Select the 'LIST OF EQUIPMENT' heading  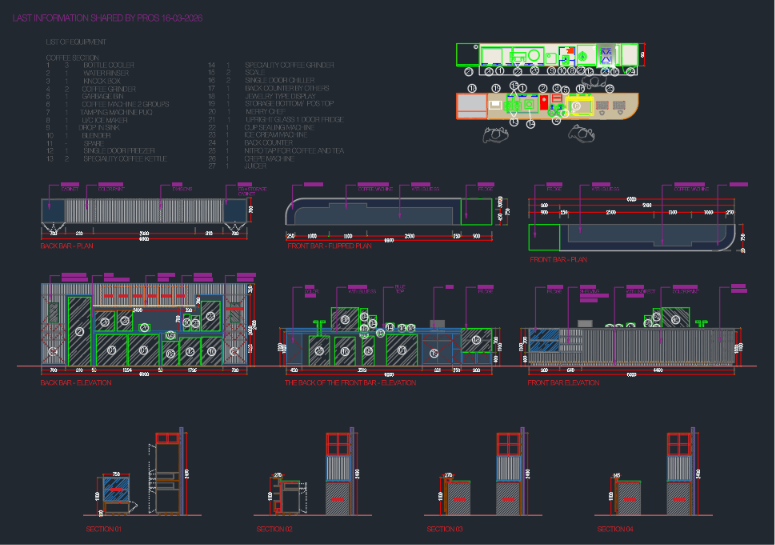[76, 42]
